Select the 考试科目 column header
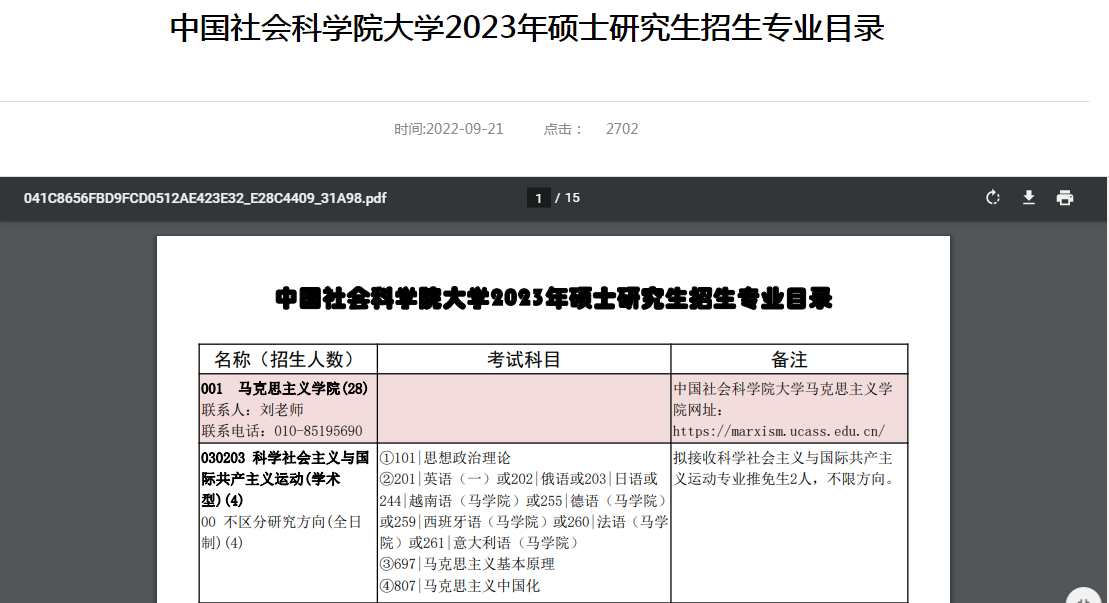Screen dimensions: 1109x603 tap(523, 360)
